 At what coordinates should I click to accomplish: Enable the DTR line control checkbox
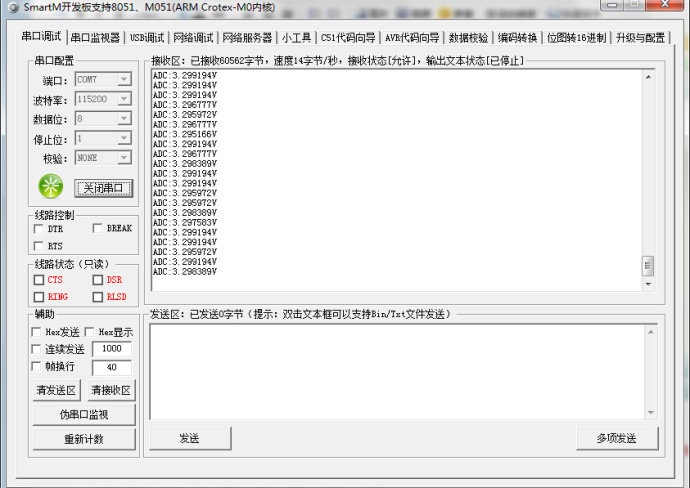pos(39,228)
